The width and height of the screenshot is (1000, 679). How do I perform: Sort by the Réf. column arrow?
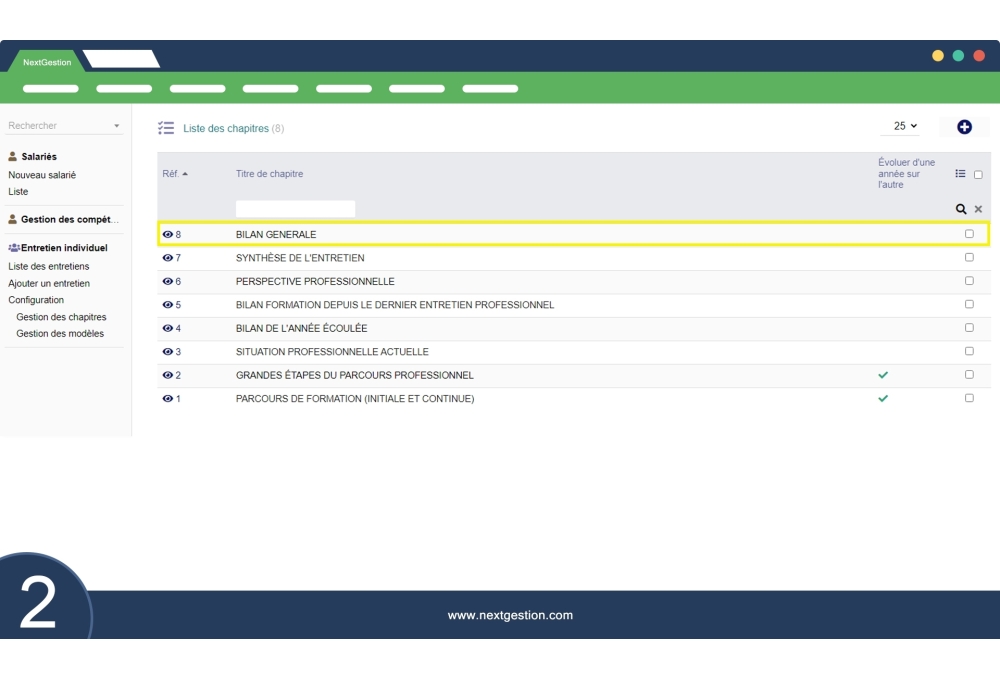tap(185, 174)
